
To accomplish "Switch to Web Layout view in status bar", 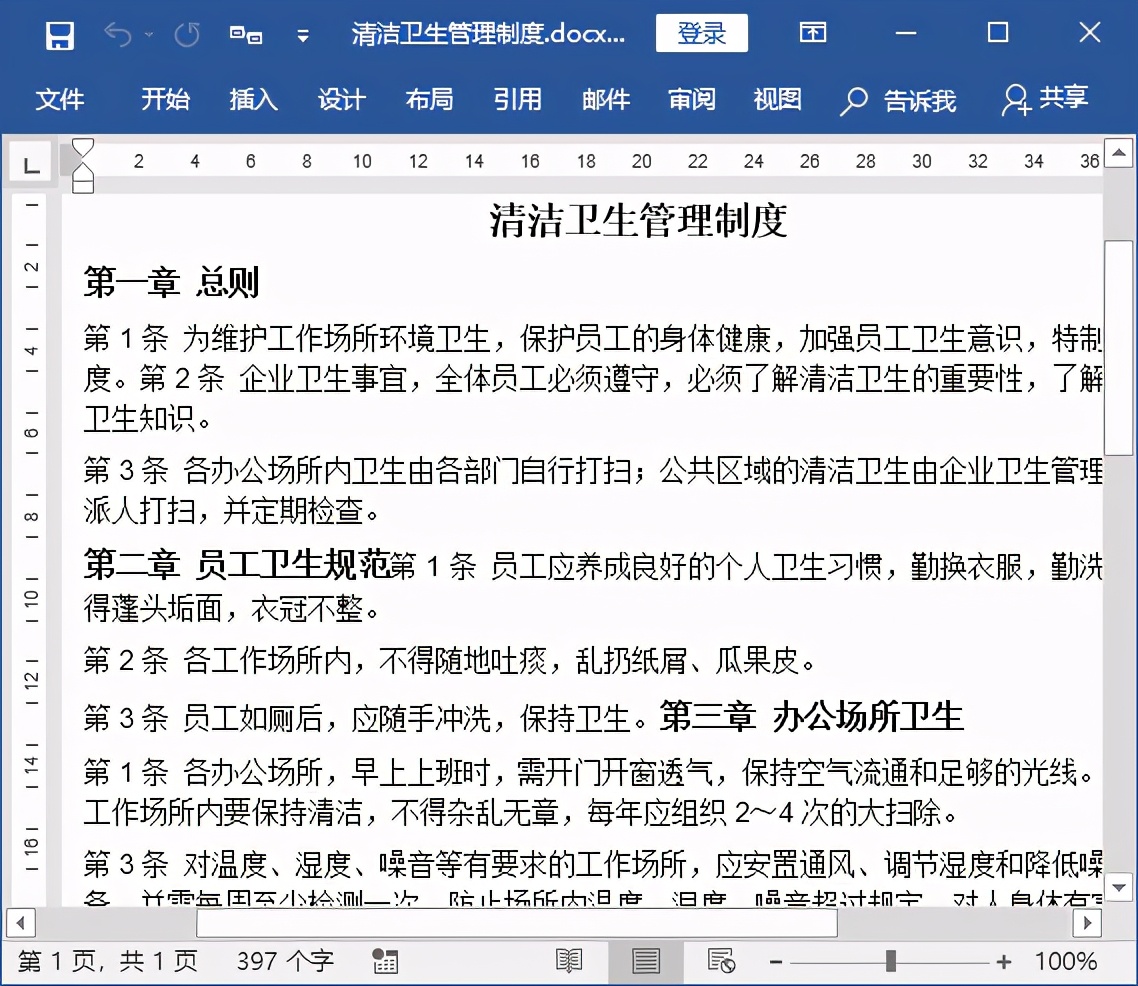I will [722, 959].
